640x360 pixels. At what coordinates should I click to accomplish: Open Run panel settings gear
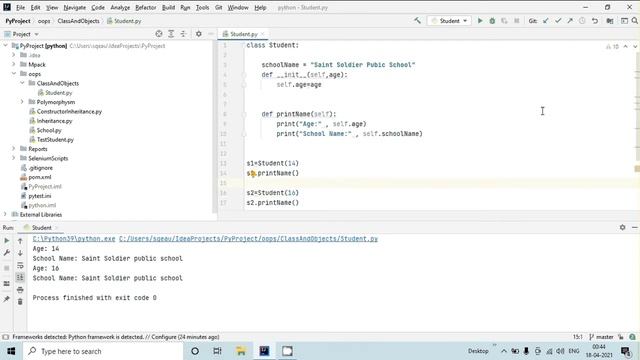pyautogui.click(x=622, y=227)
